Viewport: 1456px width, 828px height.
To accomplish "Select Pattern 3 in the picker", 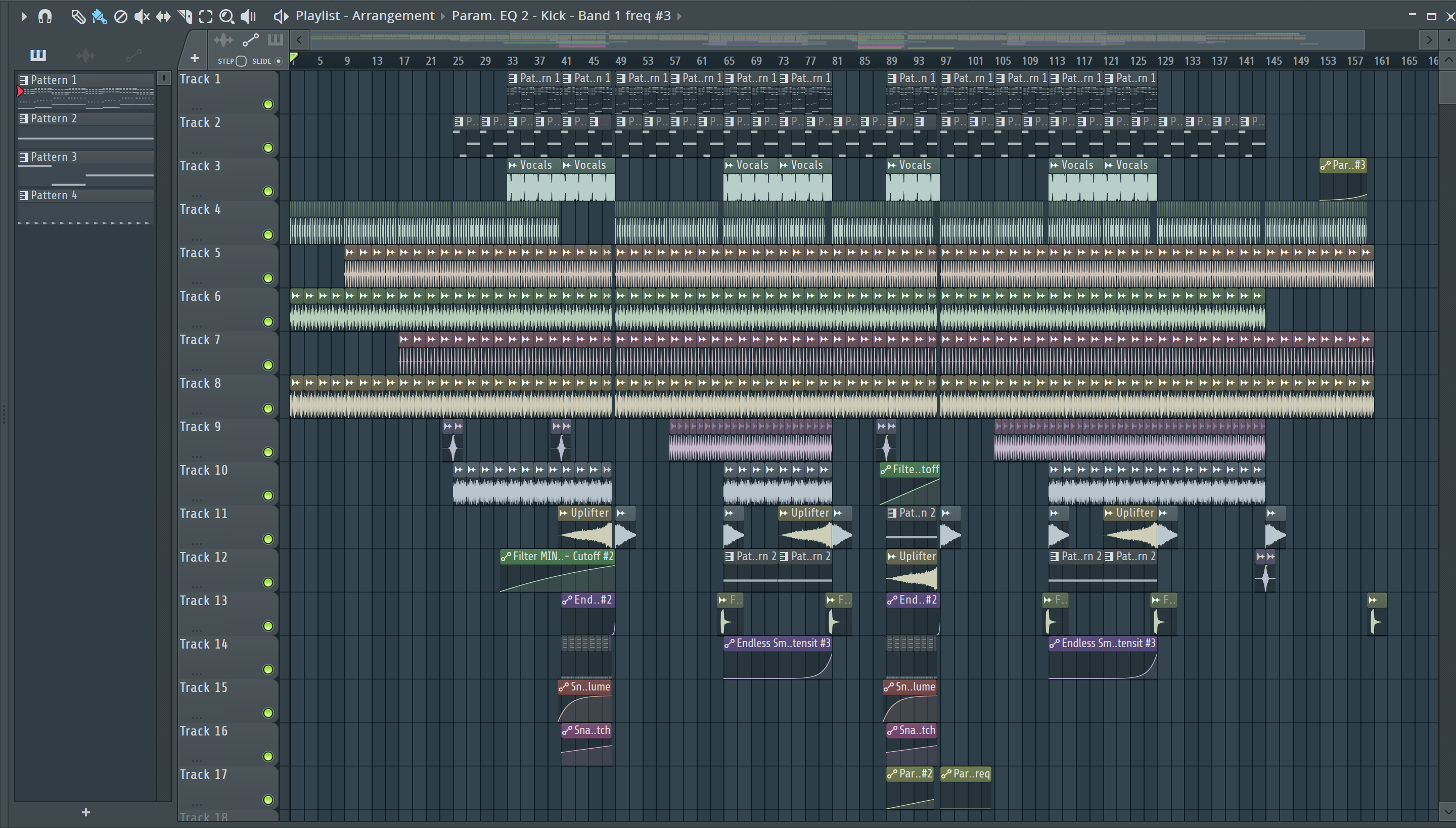I will coord(85,168).
